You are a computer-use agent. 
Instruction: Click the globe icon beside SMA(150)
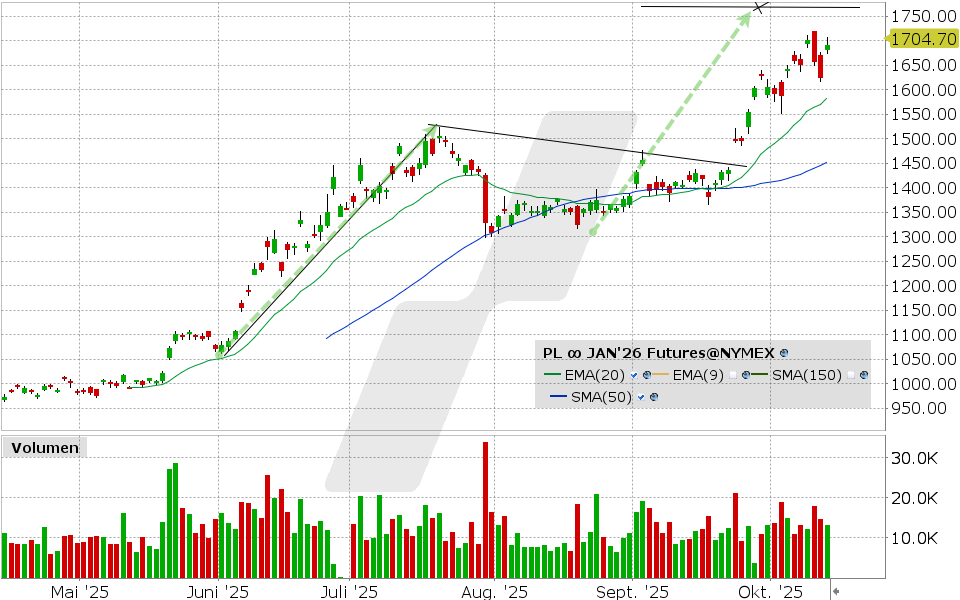[865, 375]
